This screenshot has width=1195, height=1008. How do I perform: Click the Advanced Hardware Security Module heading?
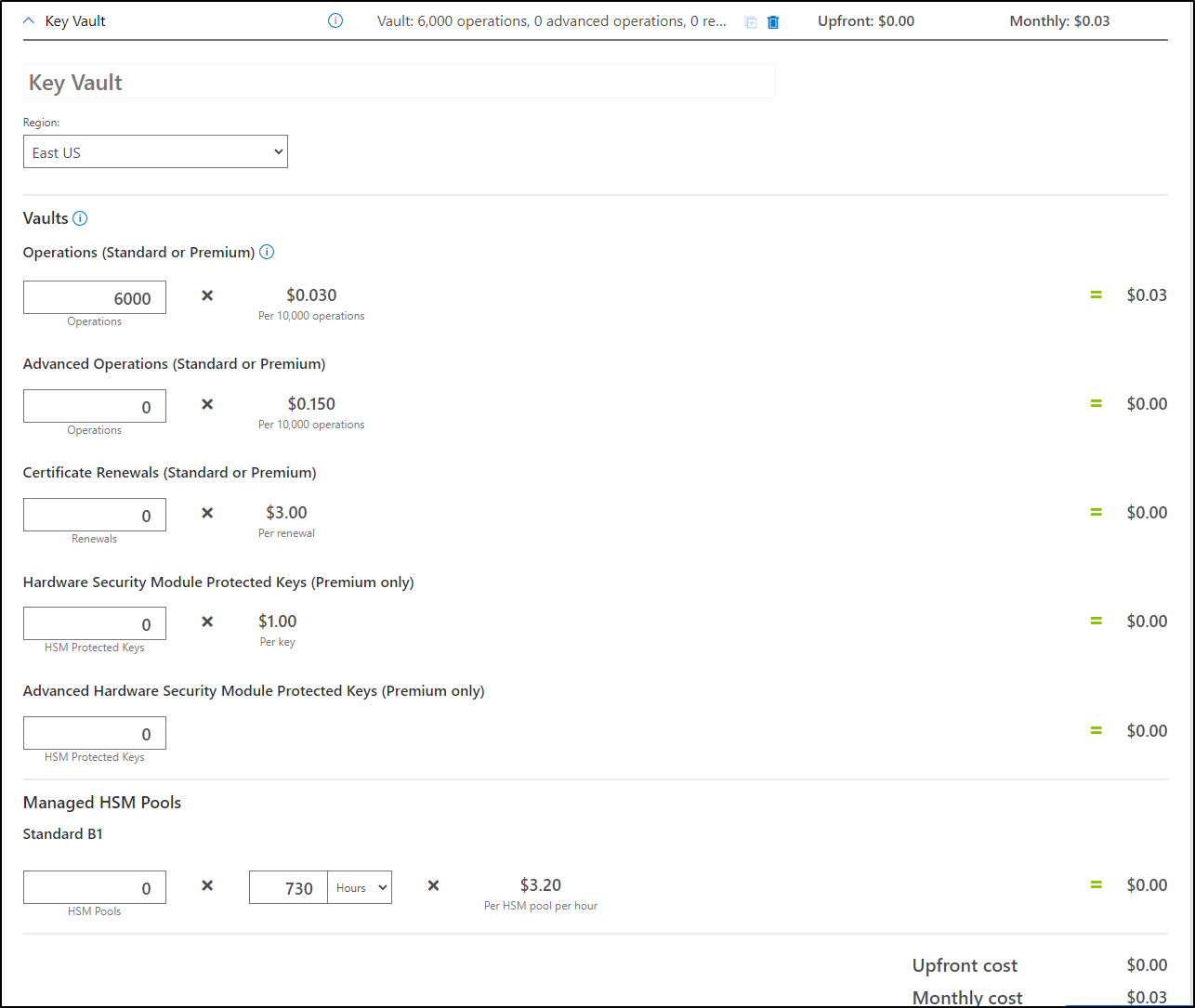coord(254,691)
